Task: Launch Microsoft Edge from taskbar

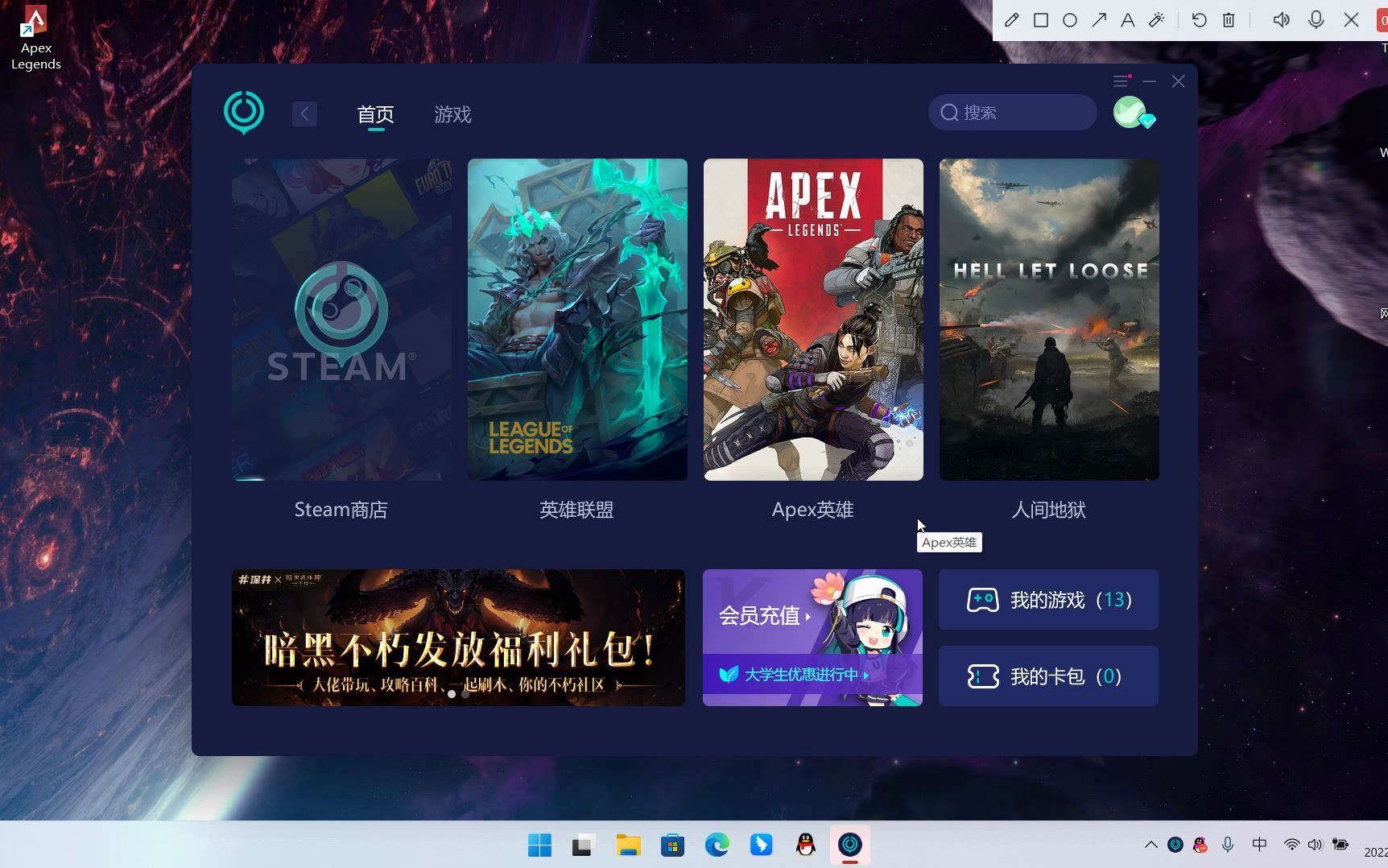Action: [x=717, y=845]
